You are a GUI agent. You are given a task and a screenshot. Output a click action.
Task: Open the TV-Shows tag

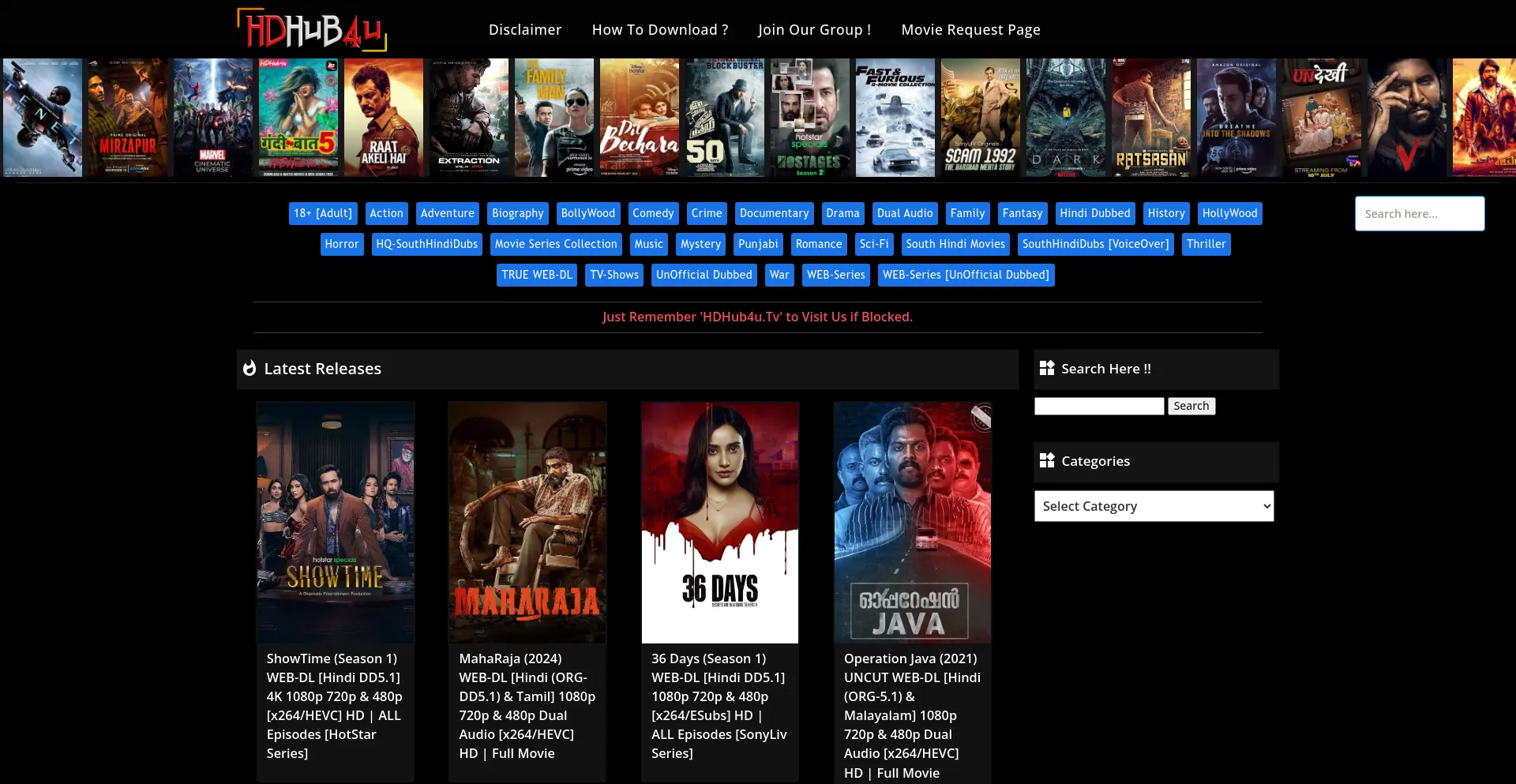click(x=614, y=275)
